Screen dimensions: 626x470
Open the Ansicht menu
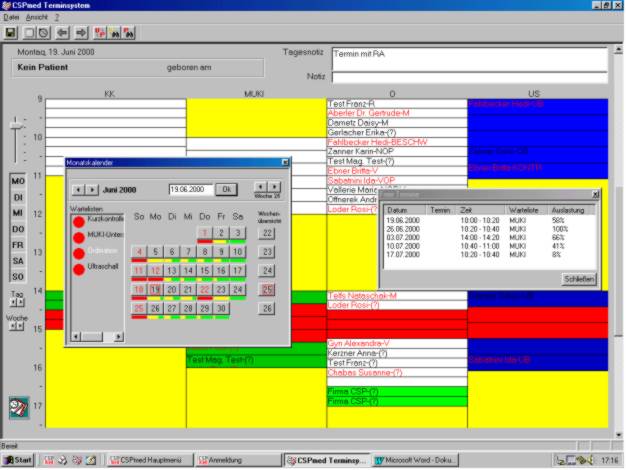tap(37, 17)
